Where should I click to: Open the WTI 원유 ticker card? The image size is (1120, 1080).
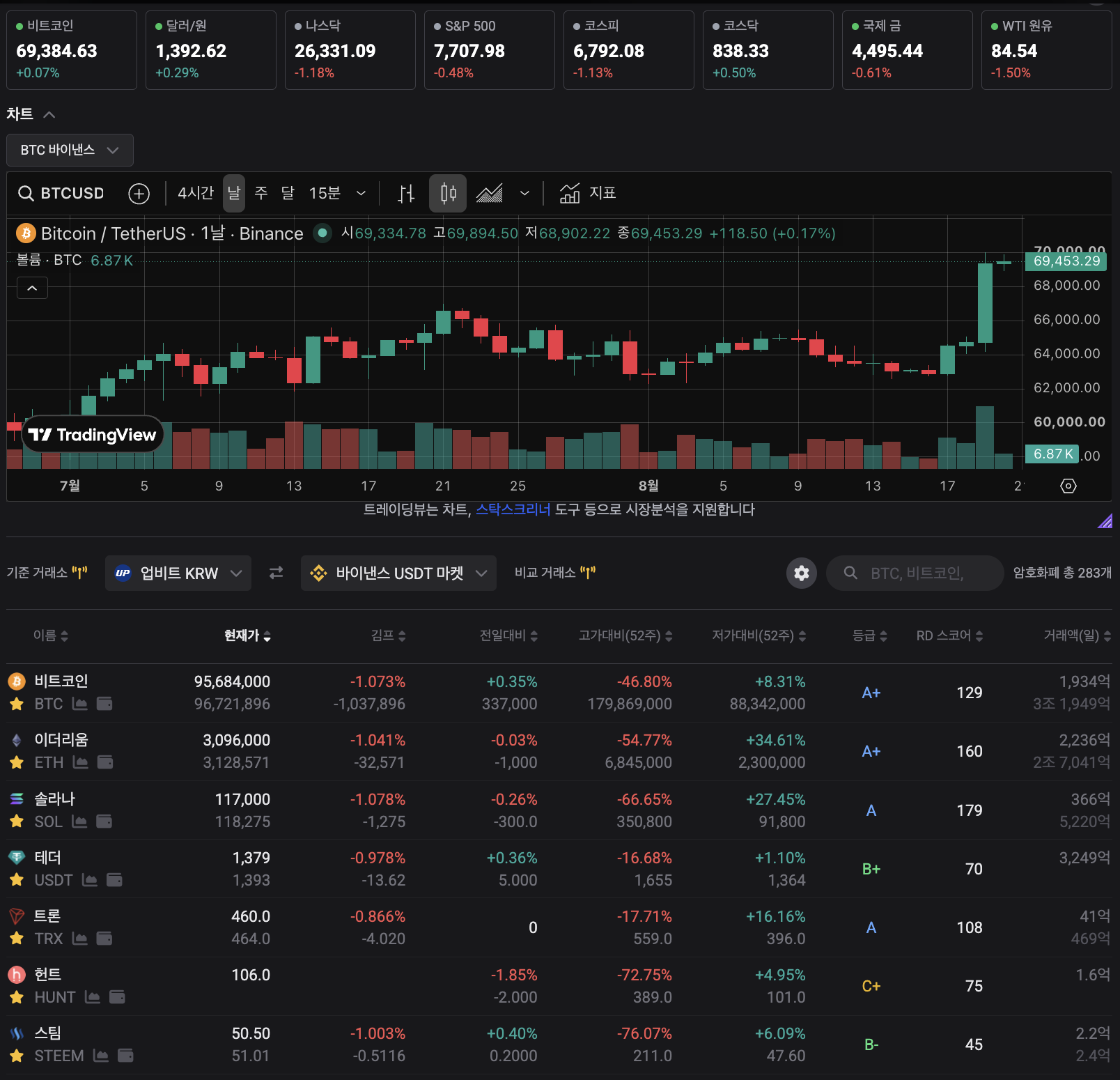coord(1047,50)
